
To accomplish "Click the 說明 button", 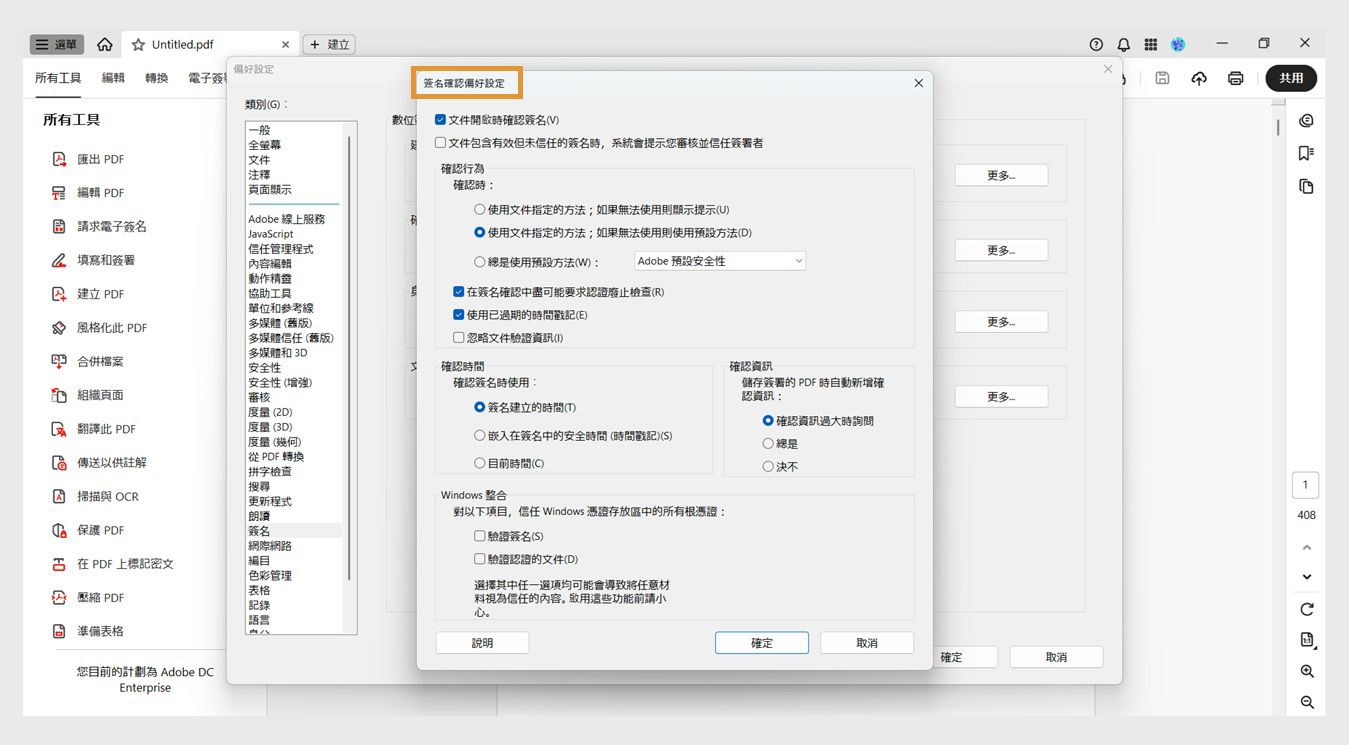I will coord(482,642).
